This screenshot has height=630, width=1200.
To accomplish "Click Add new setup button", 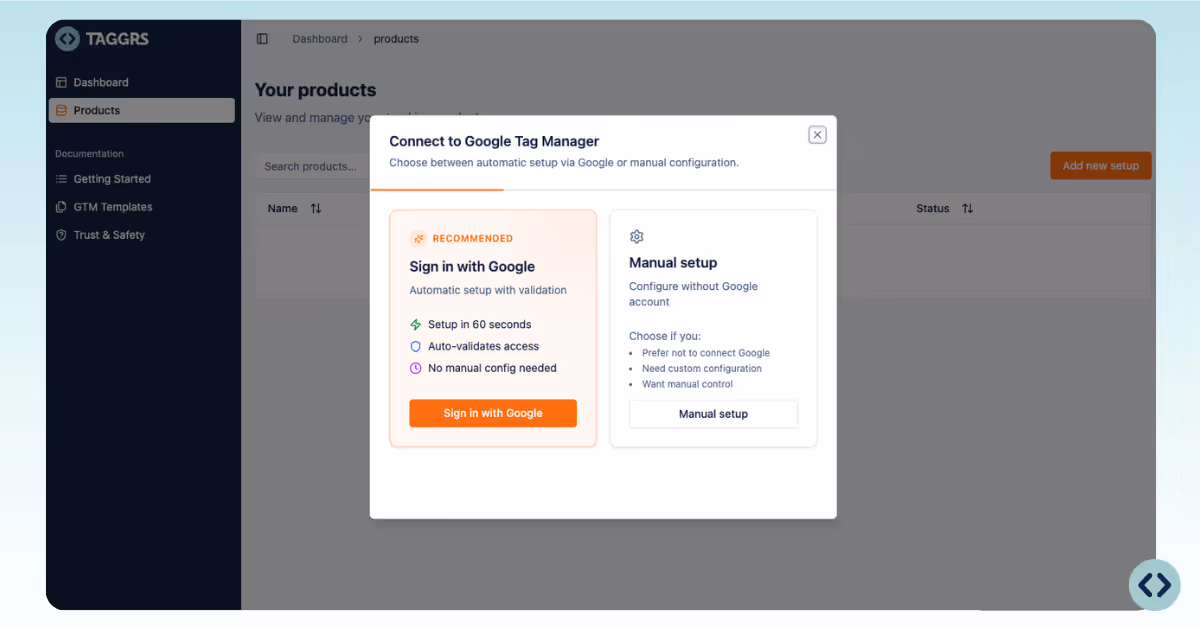I will (x=1100, y=166).
